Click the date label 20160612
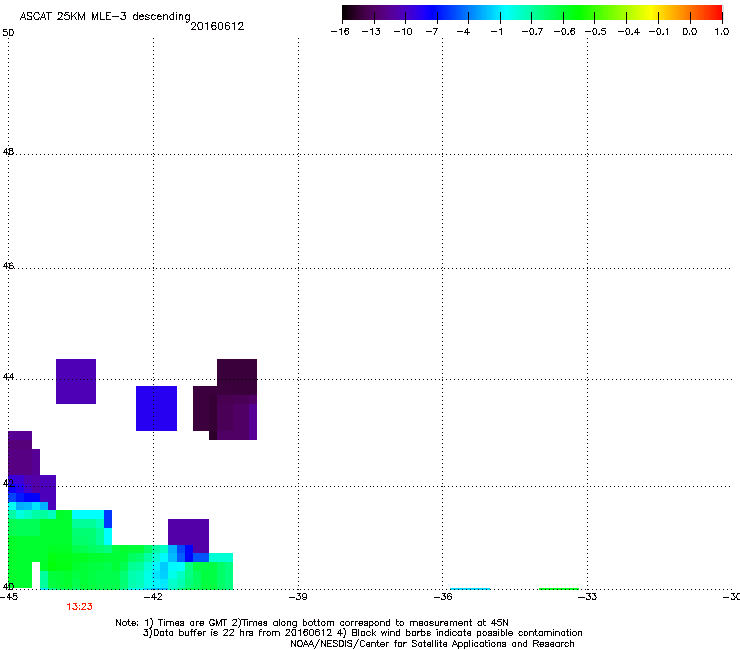Viewport: 740px width, 650px height. pos(217,26)
